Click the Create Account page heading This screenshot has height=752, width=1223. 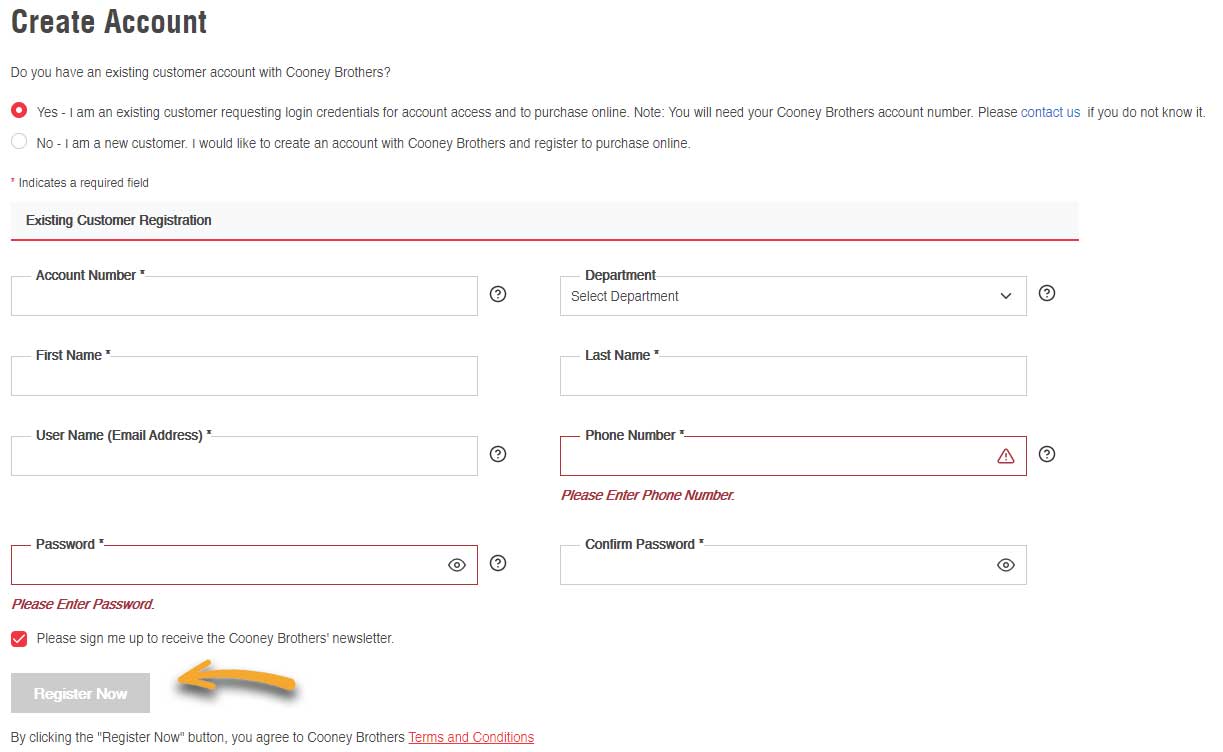coord(108,21)
